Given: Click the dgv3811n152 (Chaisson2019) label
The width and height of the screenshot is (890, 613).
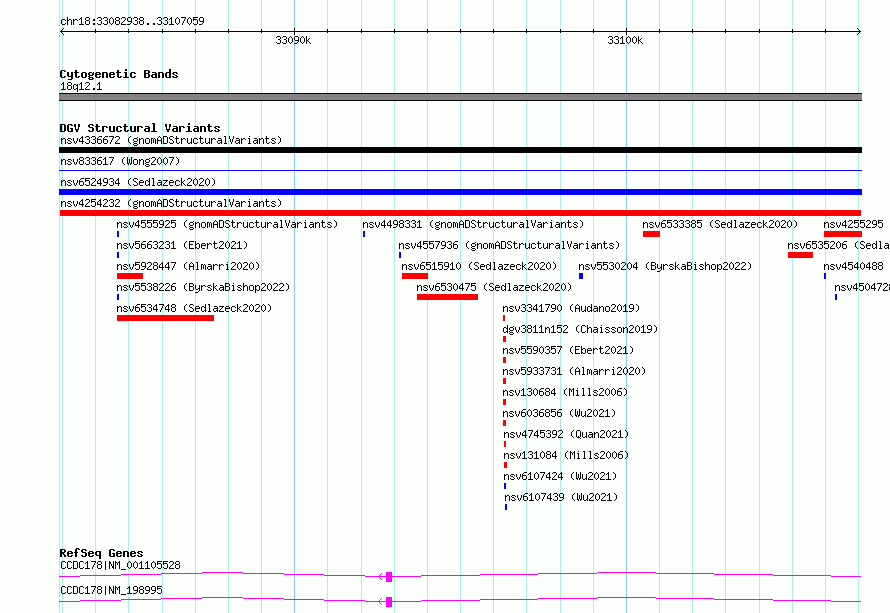Looking at the screenshot, I should pos(580,329).
